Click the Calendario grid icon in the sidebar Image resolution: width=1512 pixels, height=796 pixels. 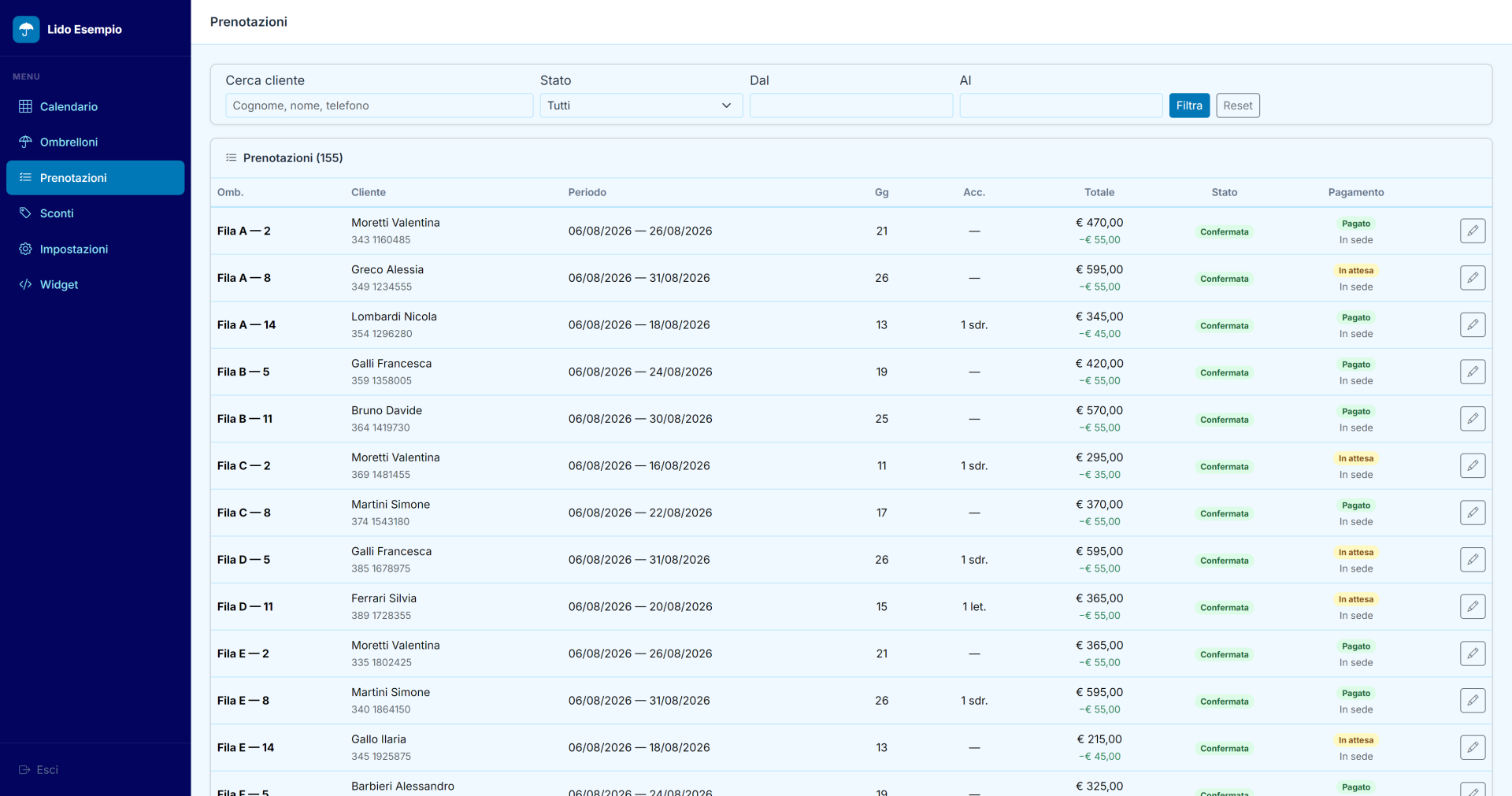(25, 106)
